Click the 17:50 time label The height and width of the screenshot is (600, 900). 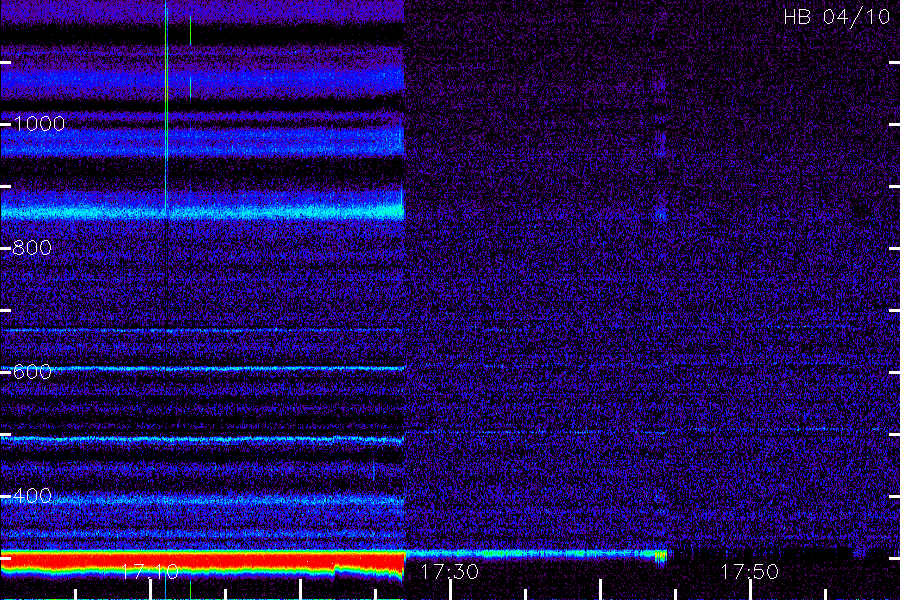click(750, 571)
